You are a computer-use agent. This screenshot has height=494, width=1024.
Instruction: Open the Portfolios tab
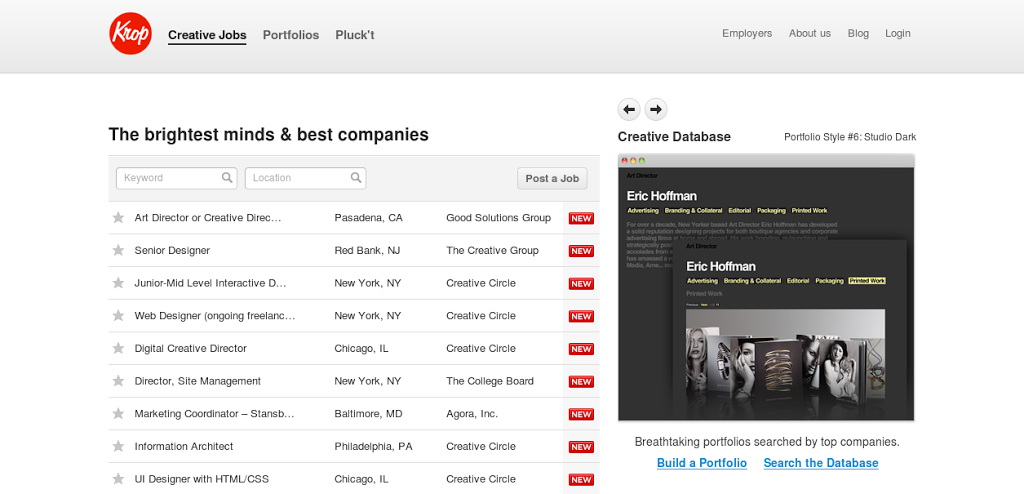(x=291, y=35)
